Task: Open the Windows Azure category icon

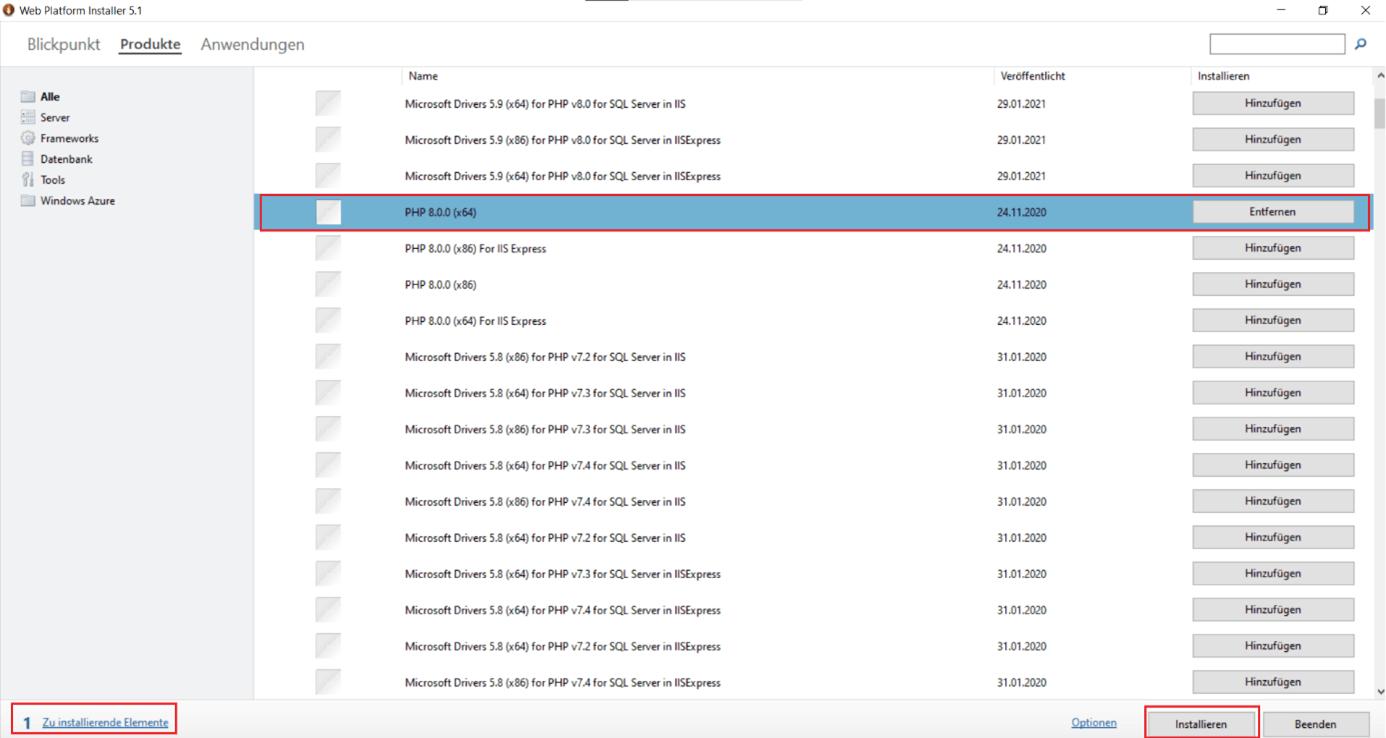Action: (28, 201)
